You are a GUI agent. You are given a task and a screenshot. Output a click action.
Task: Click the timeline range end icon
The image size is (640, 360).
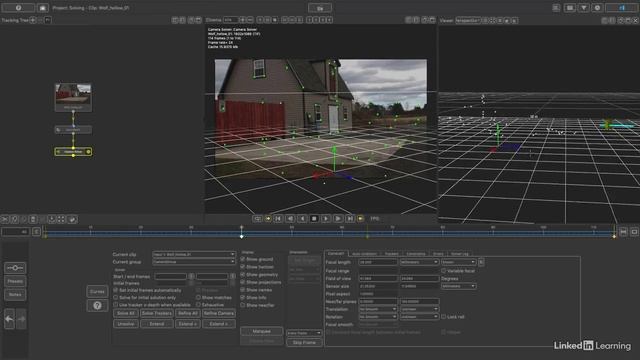coord(623,232)
